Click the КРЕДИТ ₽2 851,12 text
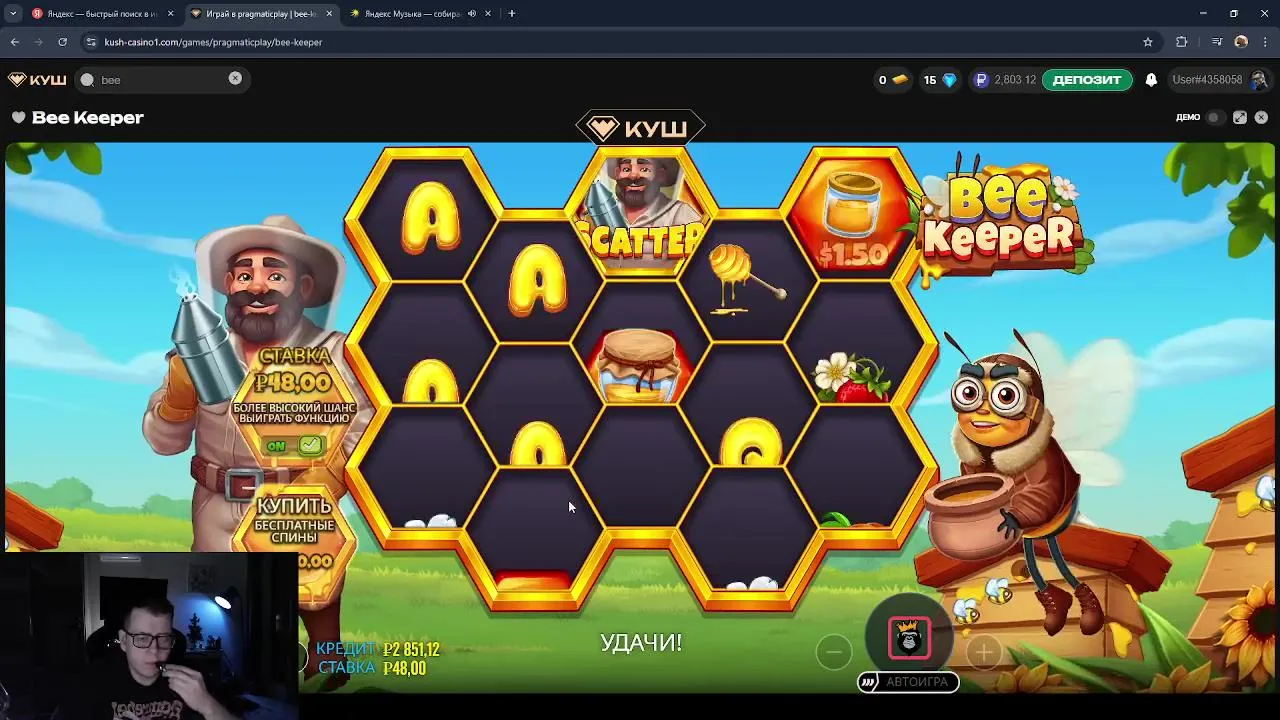Screen dimensions: 1280x720 [x=378, y=649]
